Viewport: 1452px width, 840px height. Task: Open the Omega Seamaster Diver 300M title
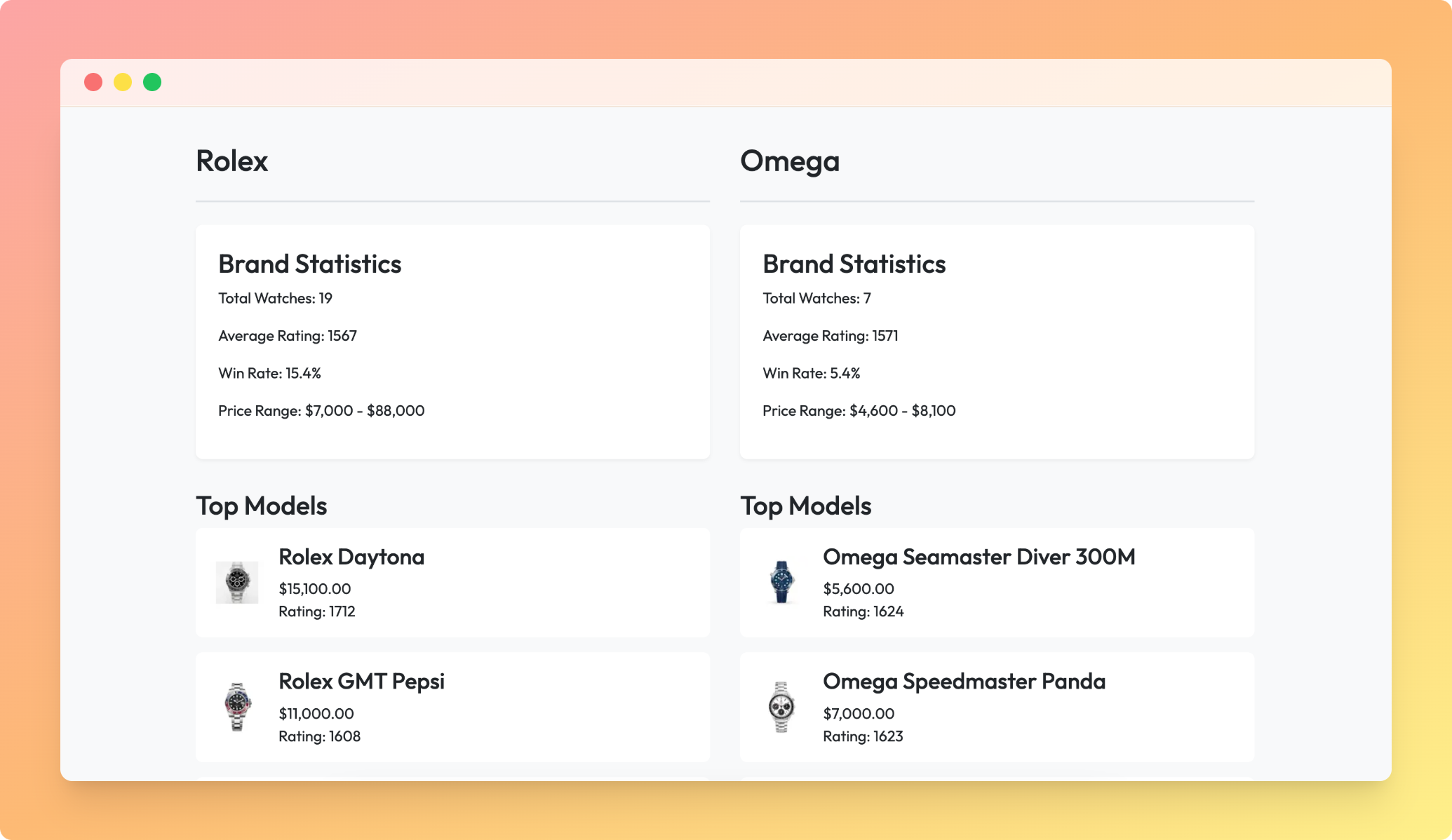click(979, 557)
